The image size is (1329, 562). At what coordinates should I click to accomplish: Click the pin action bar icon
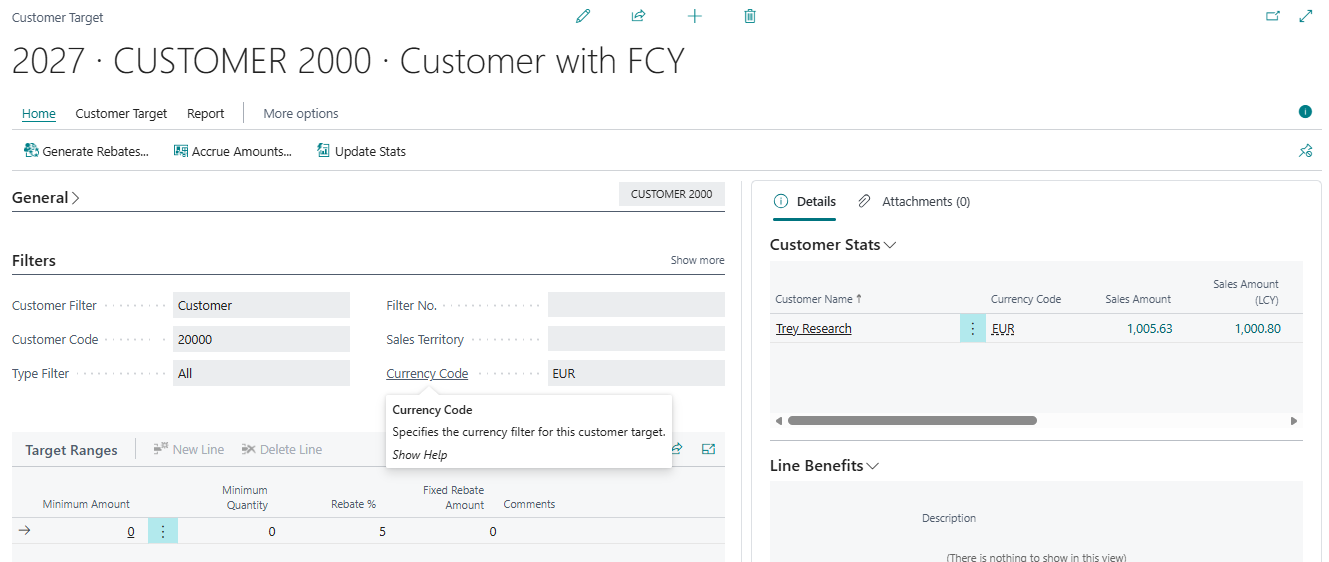(1305, 151)
